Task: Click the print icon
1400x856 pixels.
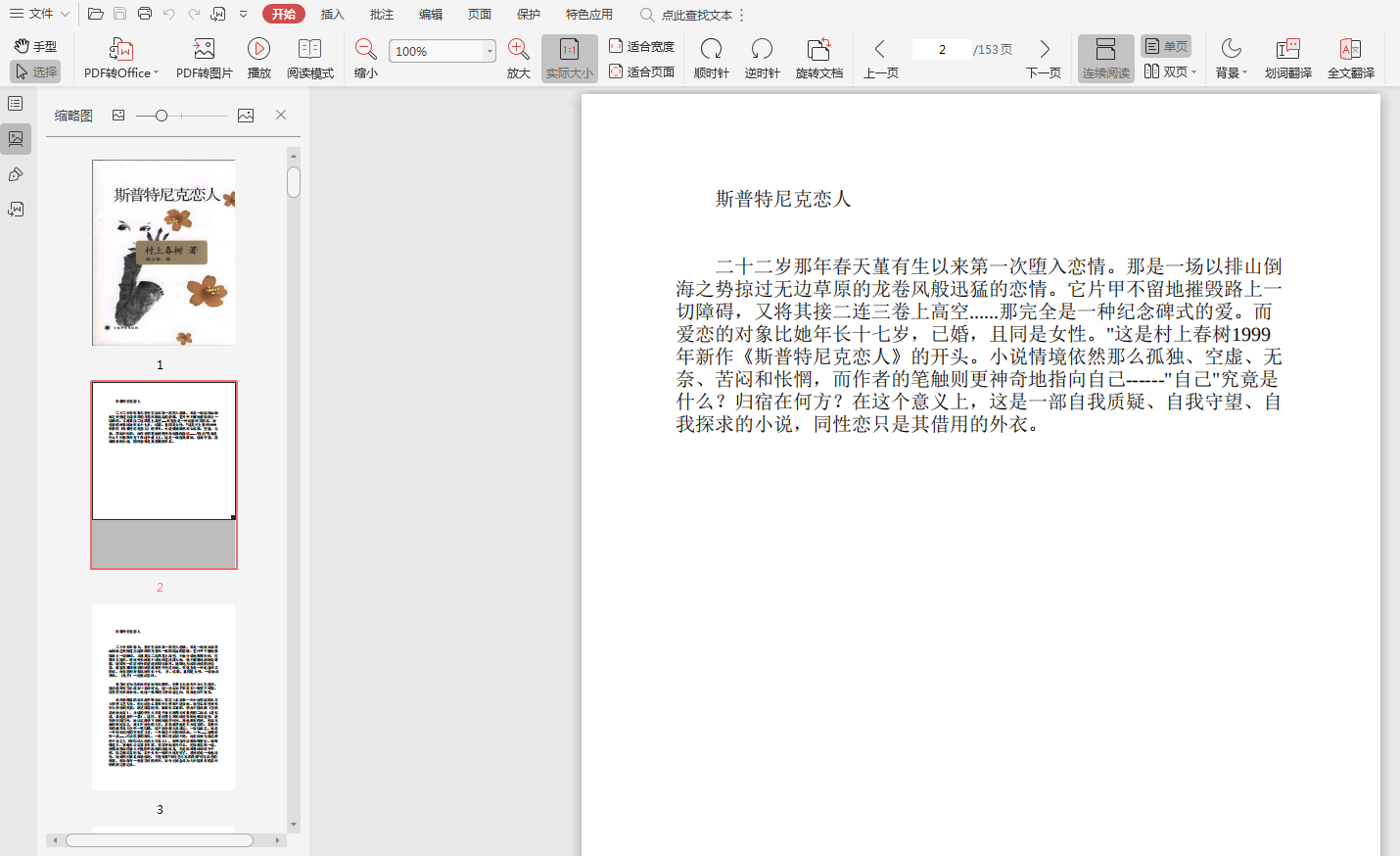Action: [x=145, y=14]
